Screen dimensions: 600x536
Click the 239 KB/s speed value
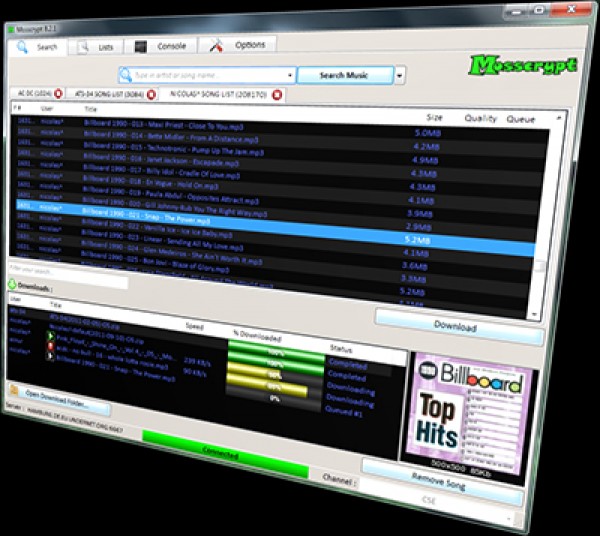point(197,361)
